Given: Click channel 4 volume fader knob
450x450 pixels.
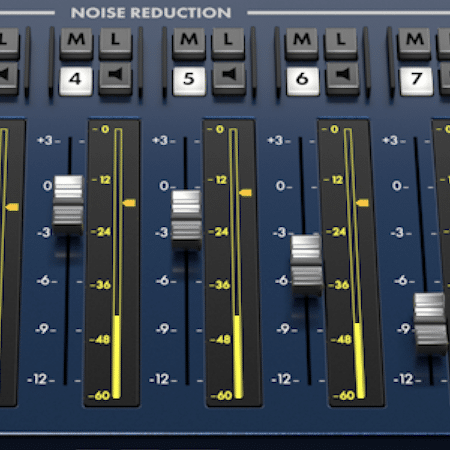Looking at the screenshot, I should 68,205.
